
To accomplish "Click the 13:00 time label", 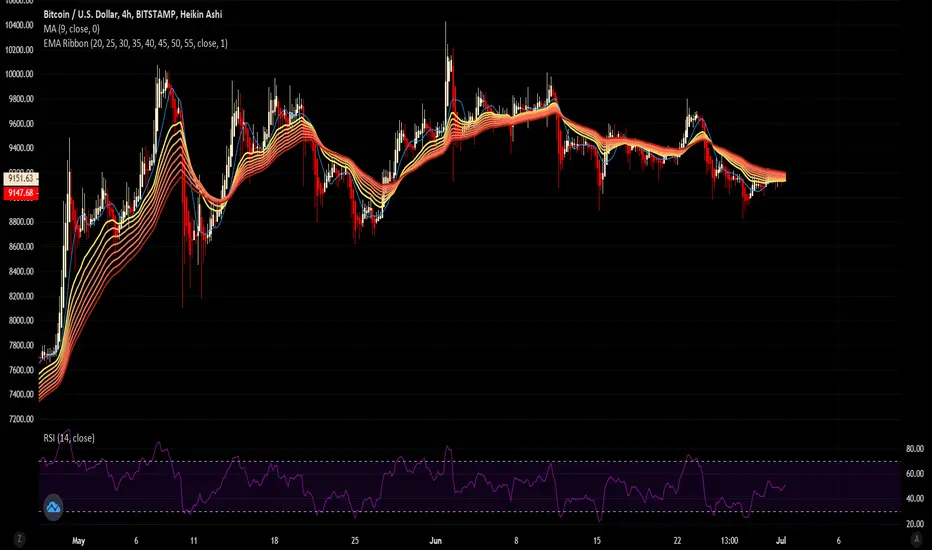I will (x=729, y=540).
